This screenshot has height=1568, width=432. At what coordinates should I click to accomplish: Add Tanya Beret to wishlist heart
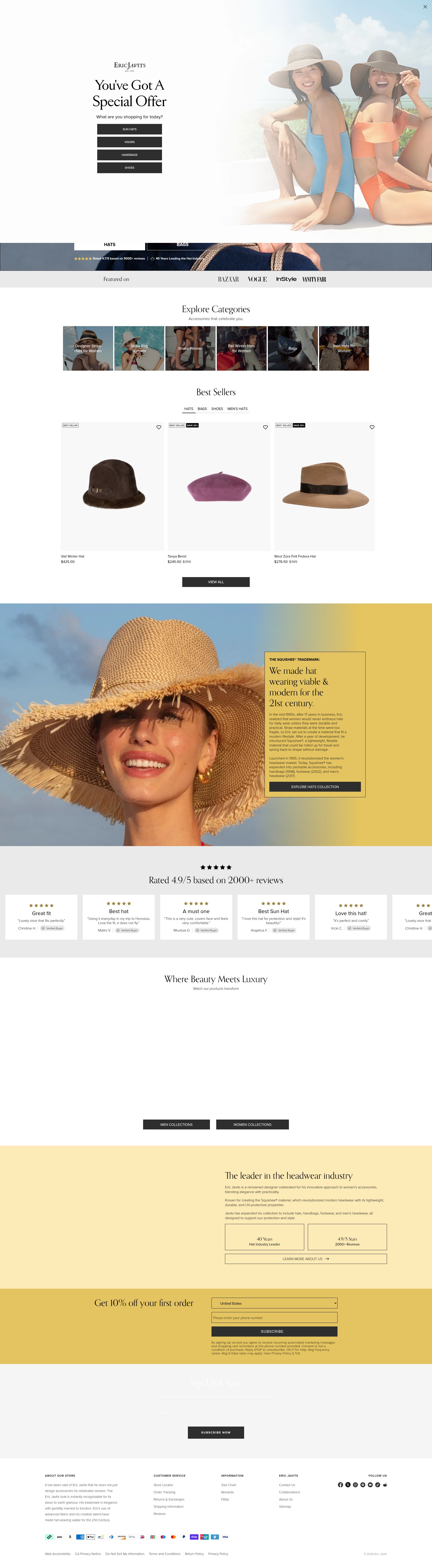point(266,427)
